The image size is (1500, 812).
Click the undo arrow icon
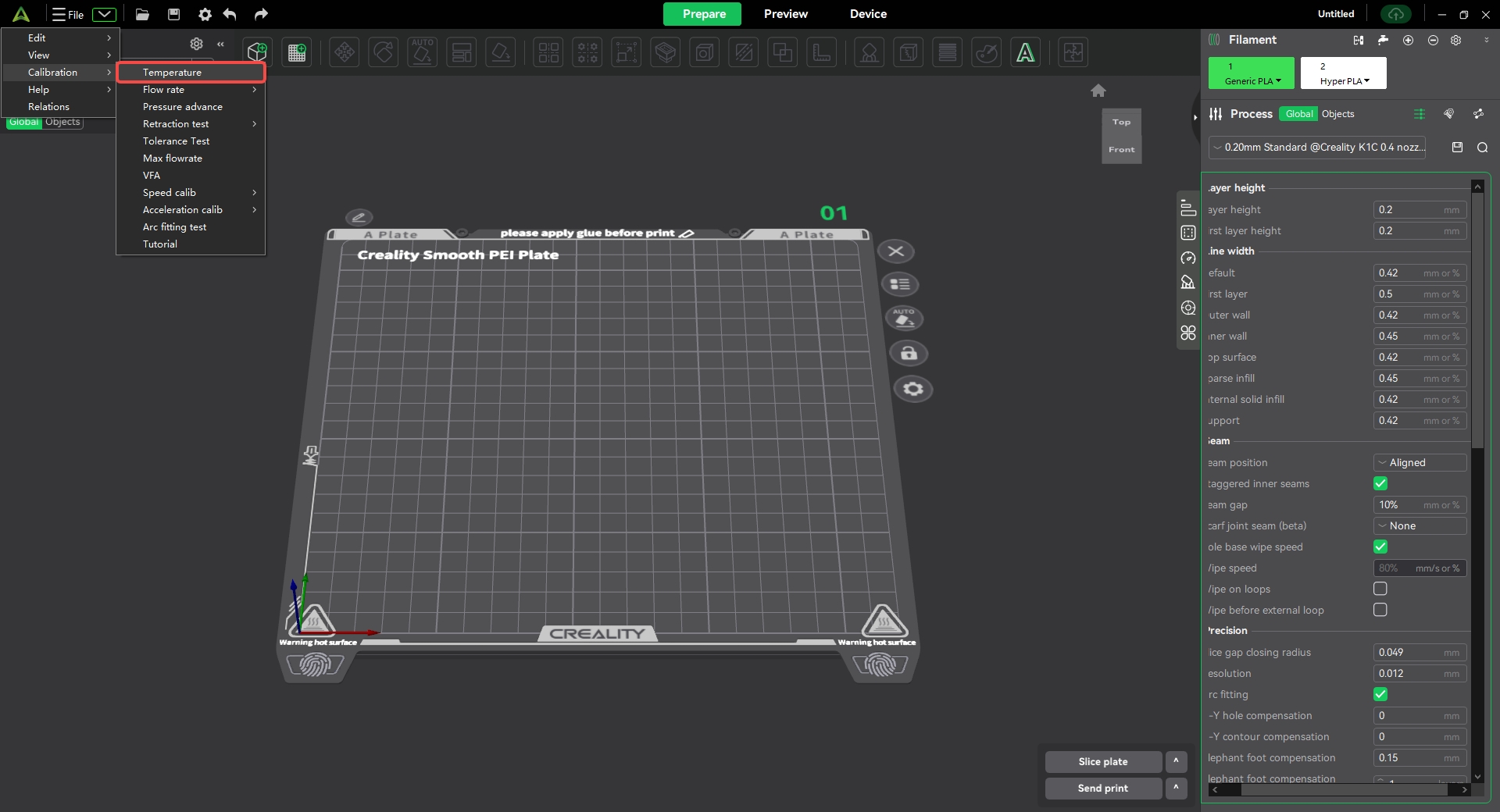(x=230, y=14)
